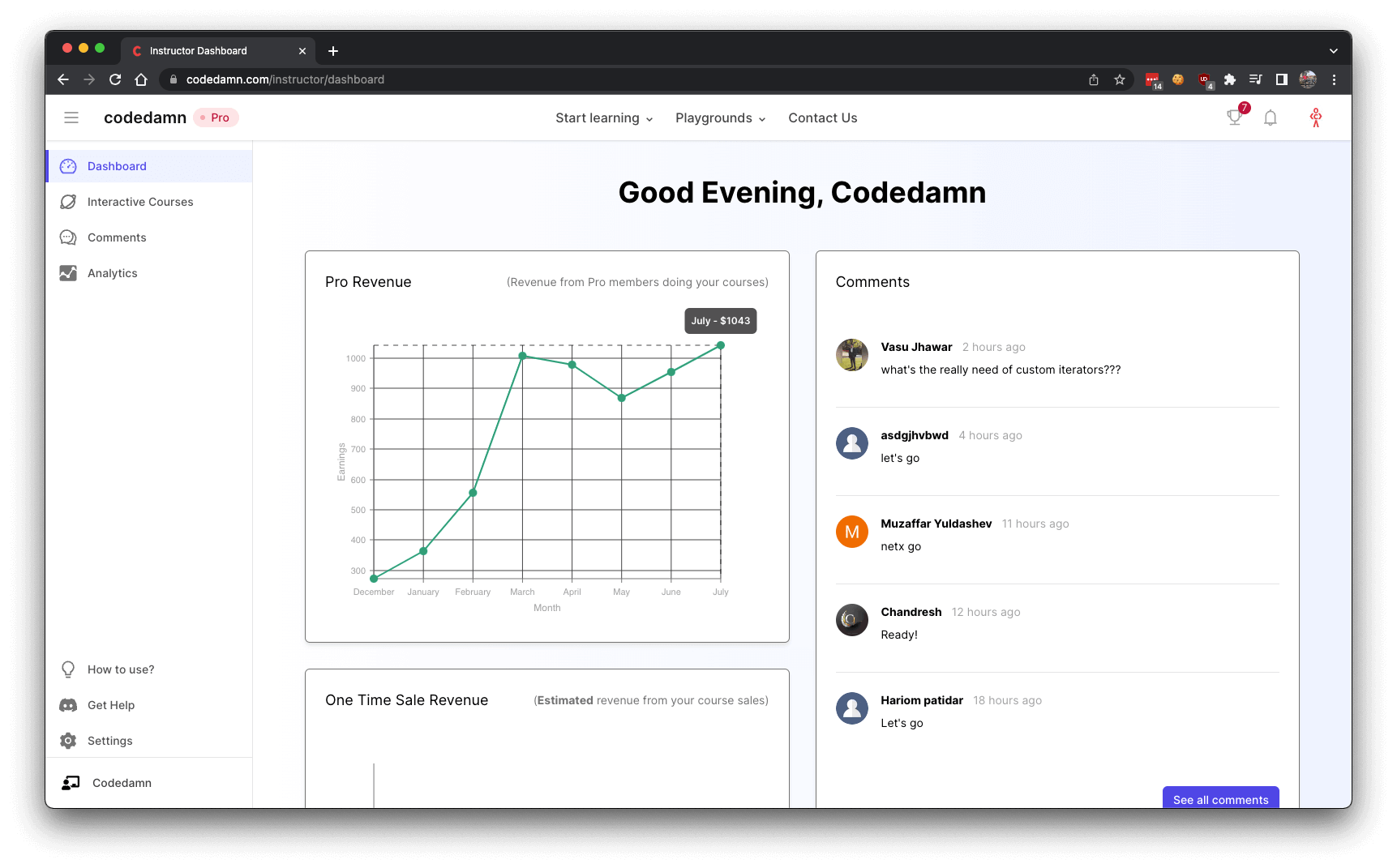Reload the page in browser
Screen dimensions: 1397x868
(115, 79)
